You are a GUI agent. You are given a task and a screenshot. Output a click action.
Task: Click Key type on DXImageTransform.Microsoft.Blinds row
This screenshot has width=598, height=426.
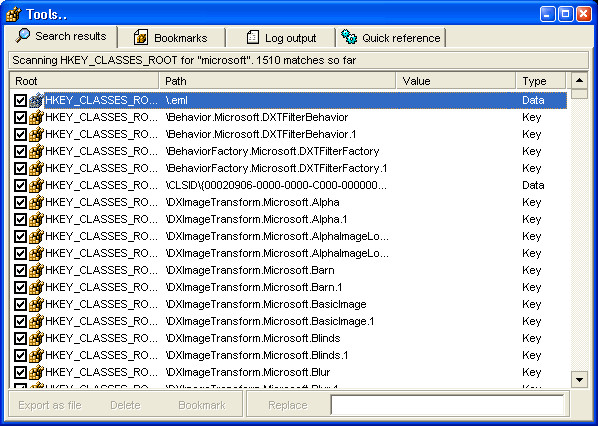click(x=532, y=338)
